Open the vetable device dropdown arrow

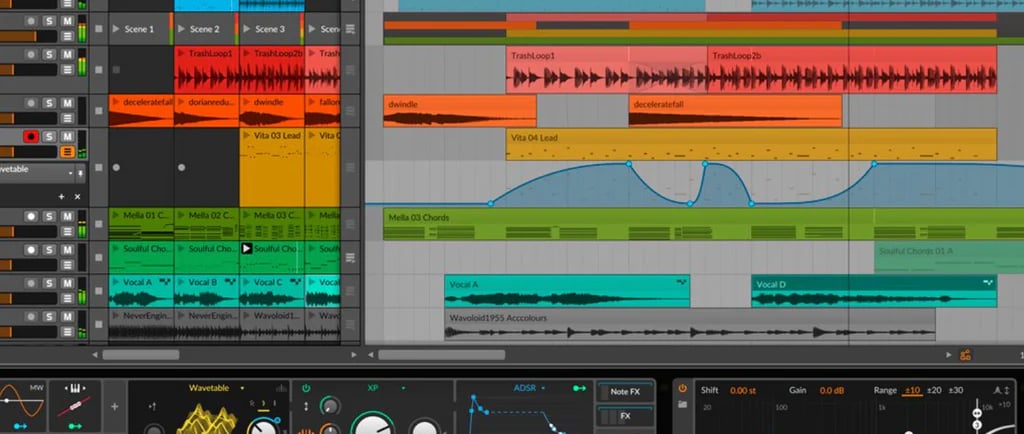click(x=70, y=174)
